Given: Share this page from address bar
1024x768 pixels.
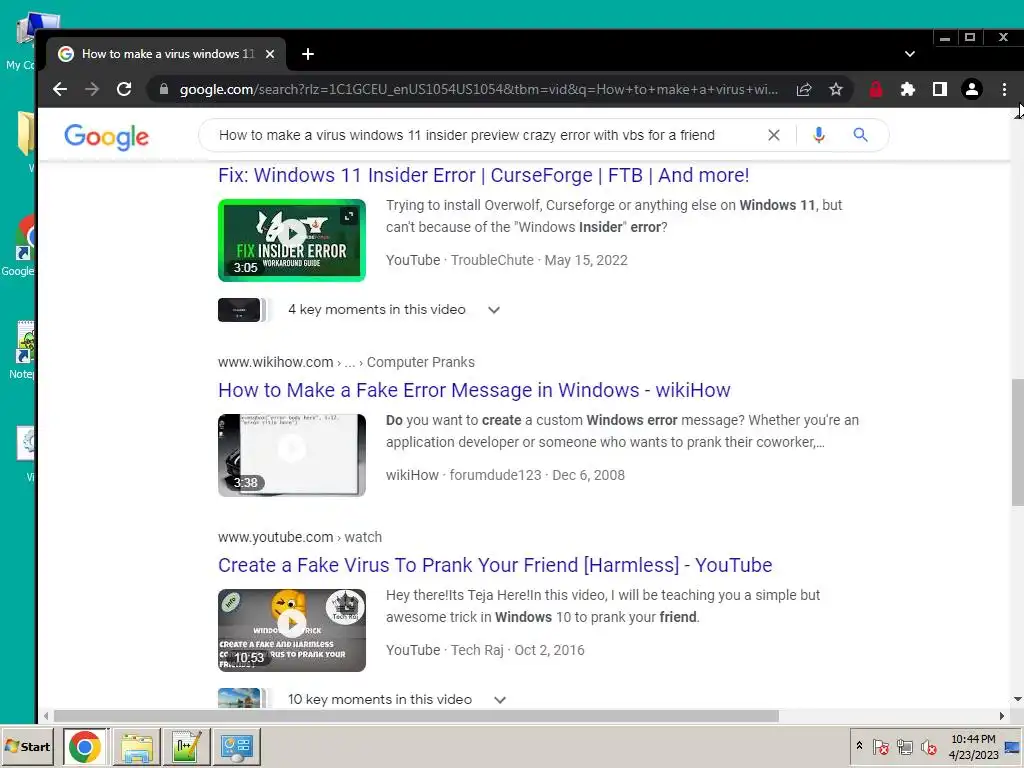Looking at the screenshot, I should (x=804, y=89).
